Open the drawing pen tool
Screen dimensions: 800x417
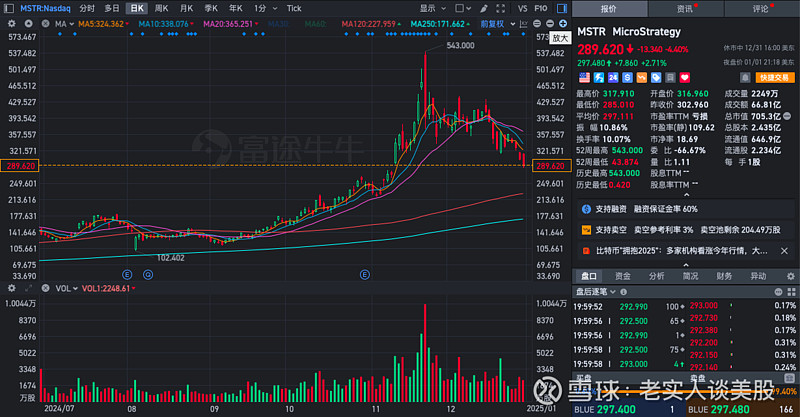(484, 8)
